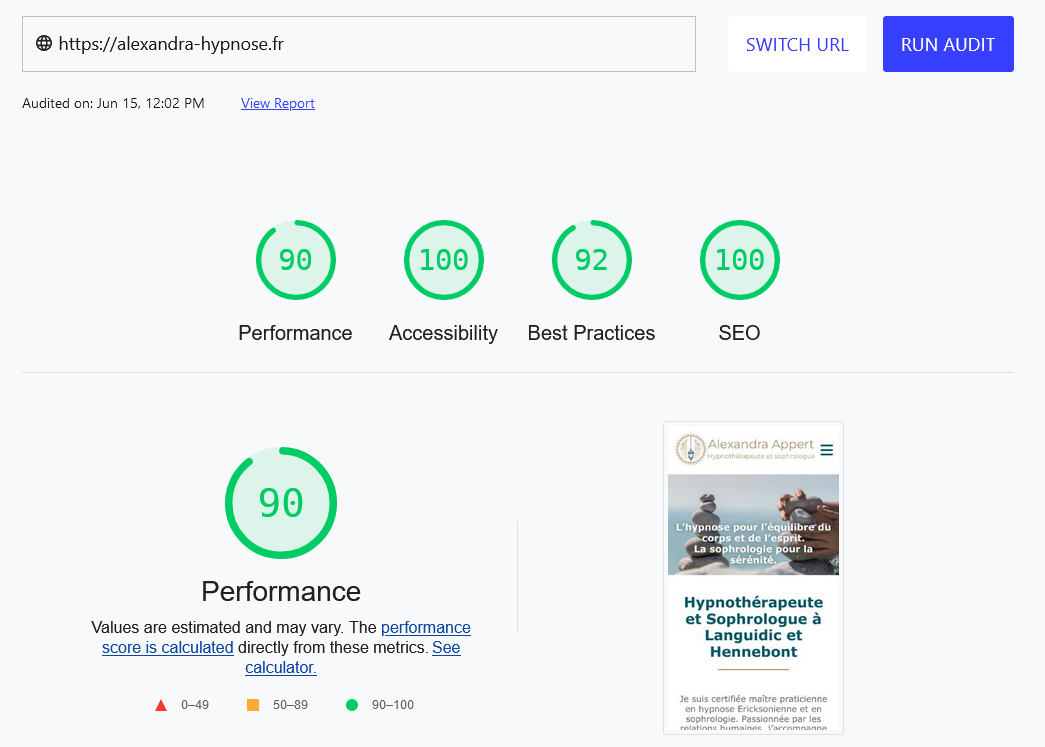1045x747 pixels.
Task: Click the red triangle 0–49 legend icon
Action: (x=161, y=705)
